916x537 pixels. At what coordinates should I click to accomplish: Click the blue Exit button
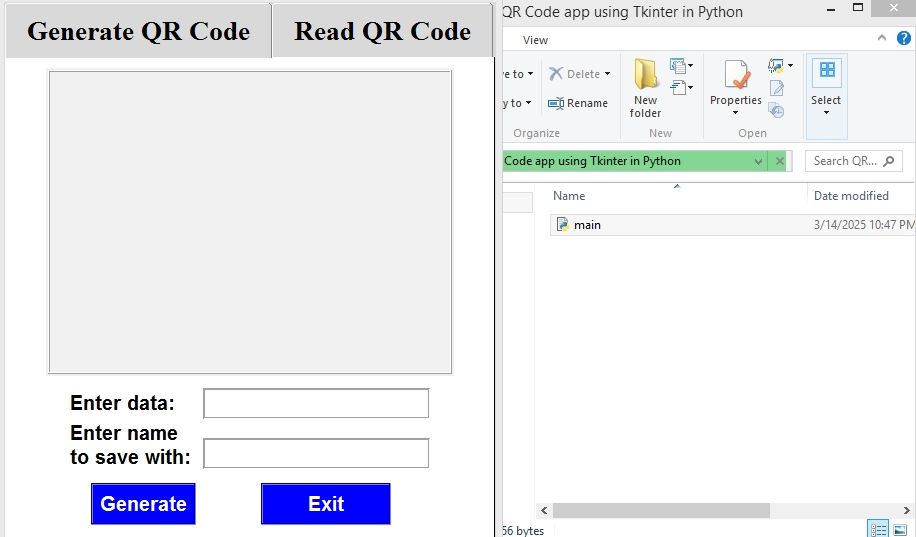pos(325,504)
